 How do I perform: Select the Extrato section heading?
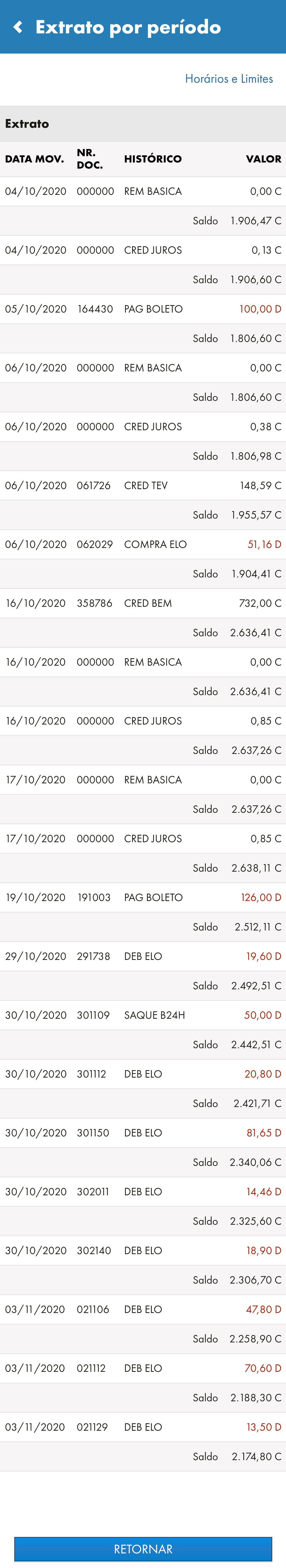(x=27, y=124)
